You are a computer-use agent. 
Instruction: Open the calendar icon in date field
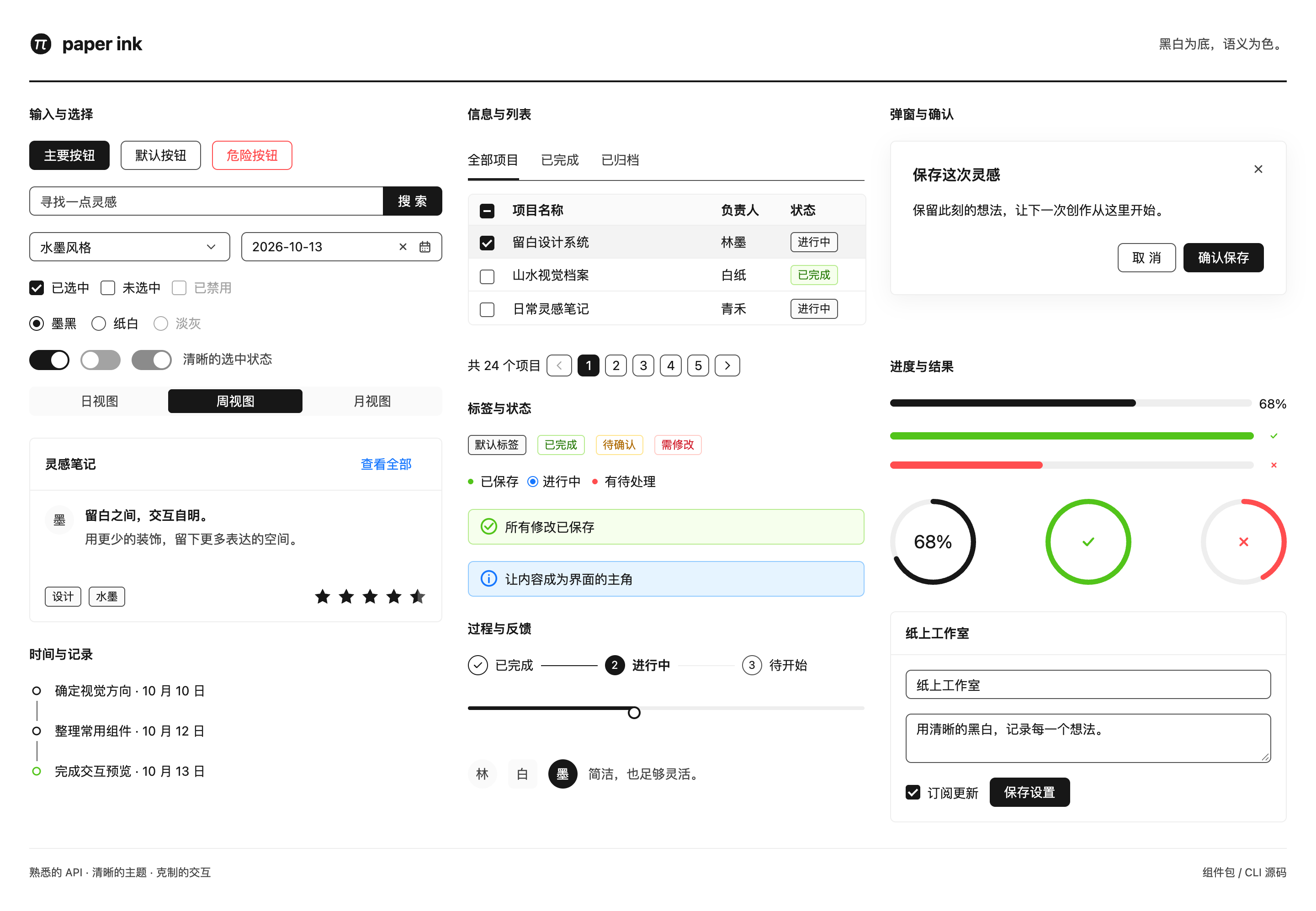click(425, 247)
